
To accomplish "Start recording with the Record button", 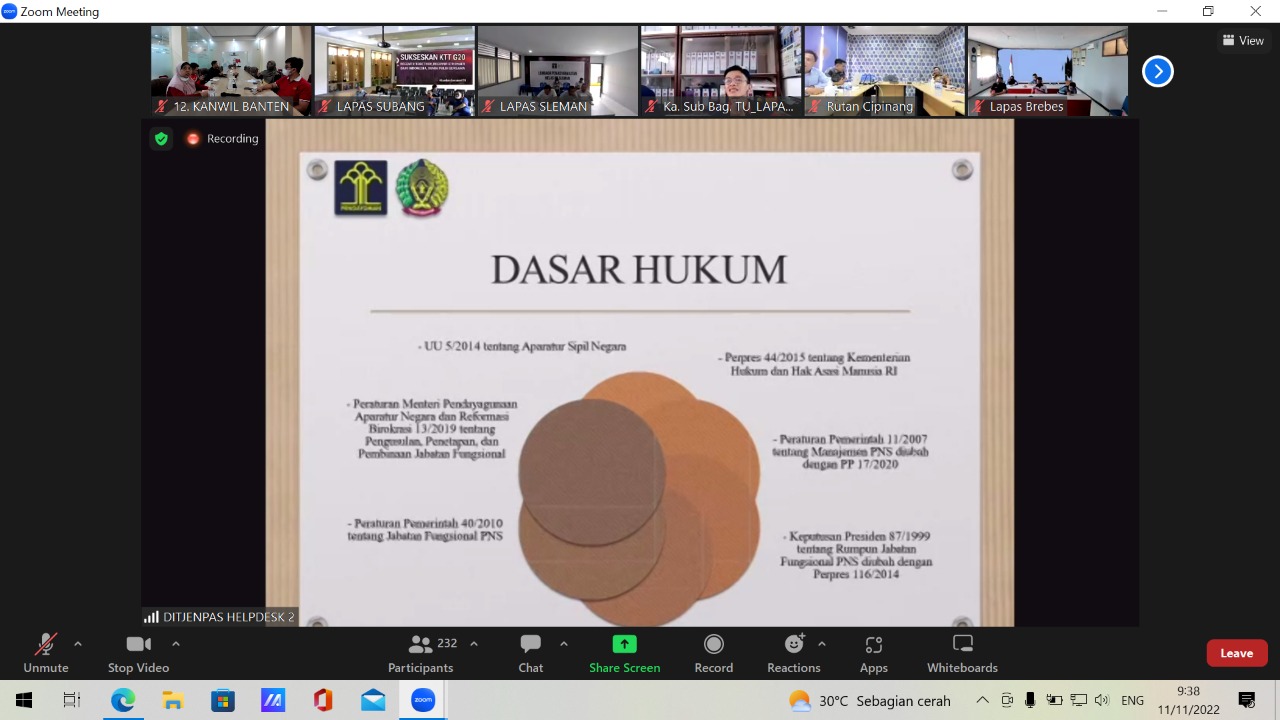I will pyautogui.click(x=713, y=654).
